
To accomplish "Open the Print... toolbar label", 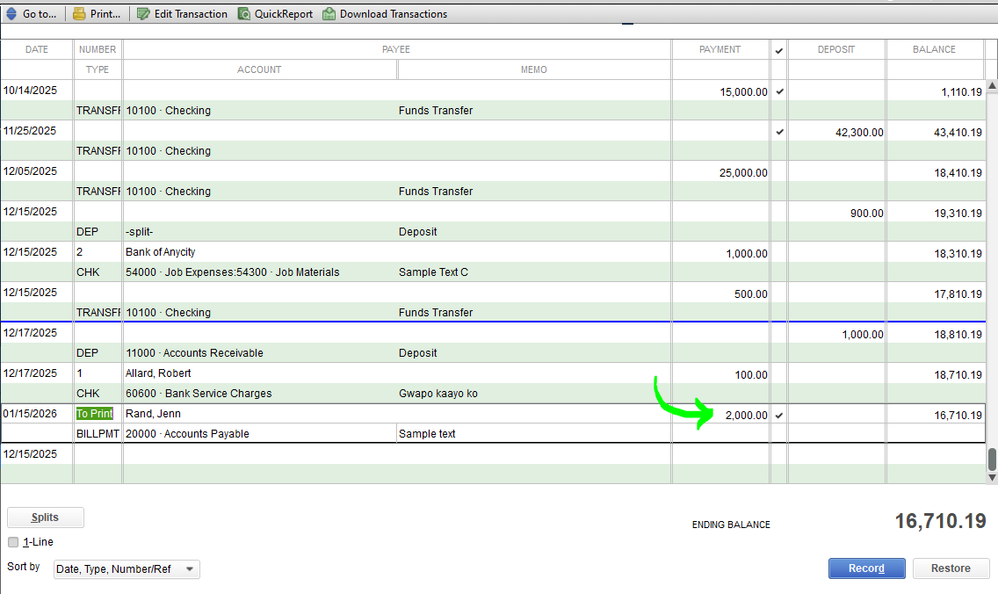I will coord(105,14).
